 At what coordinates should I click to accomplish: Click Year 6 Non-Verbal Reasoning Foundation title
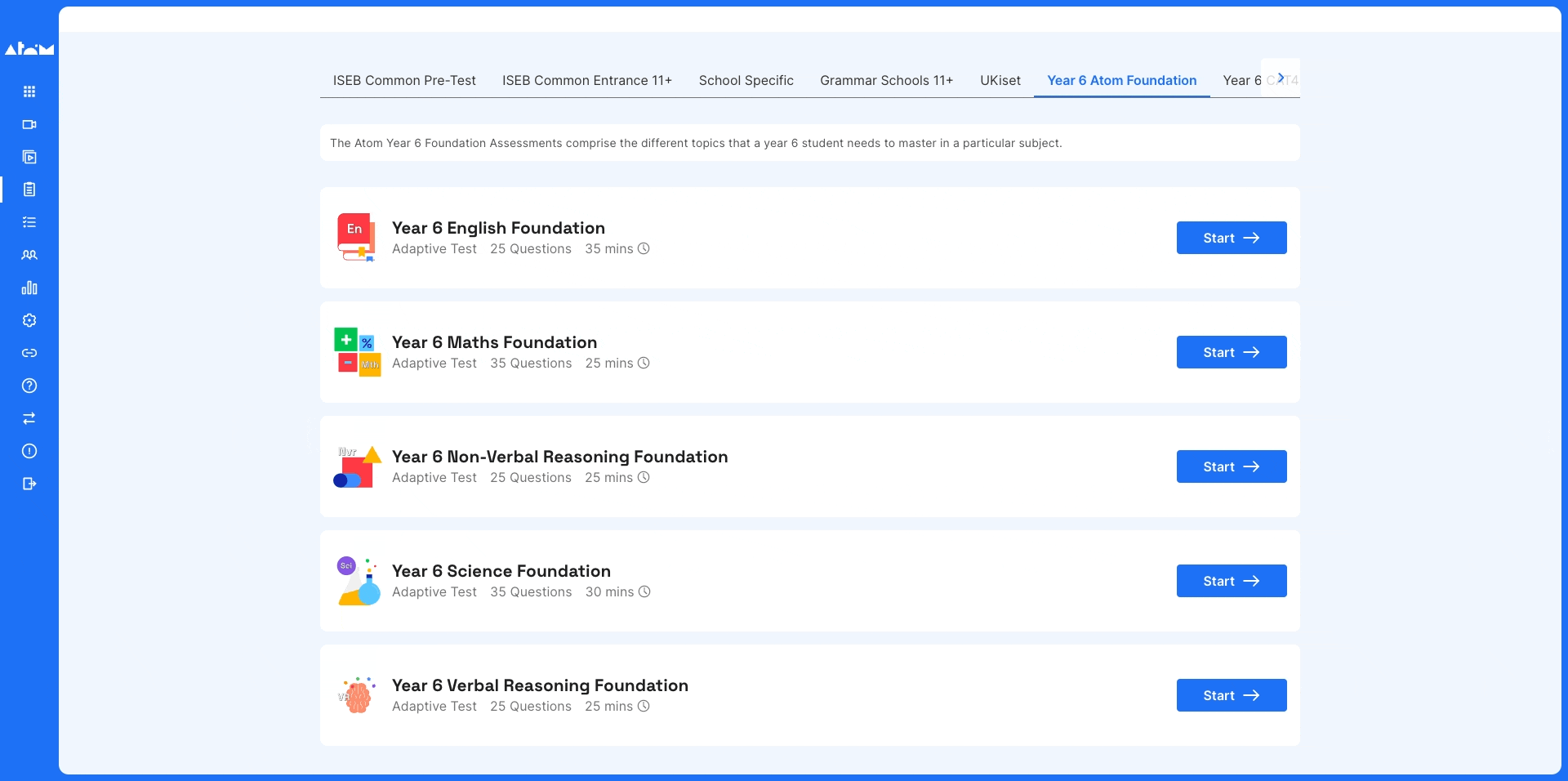pyautogui.click(x=559, y=457)
